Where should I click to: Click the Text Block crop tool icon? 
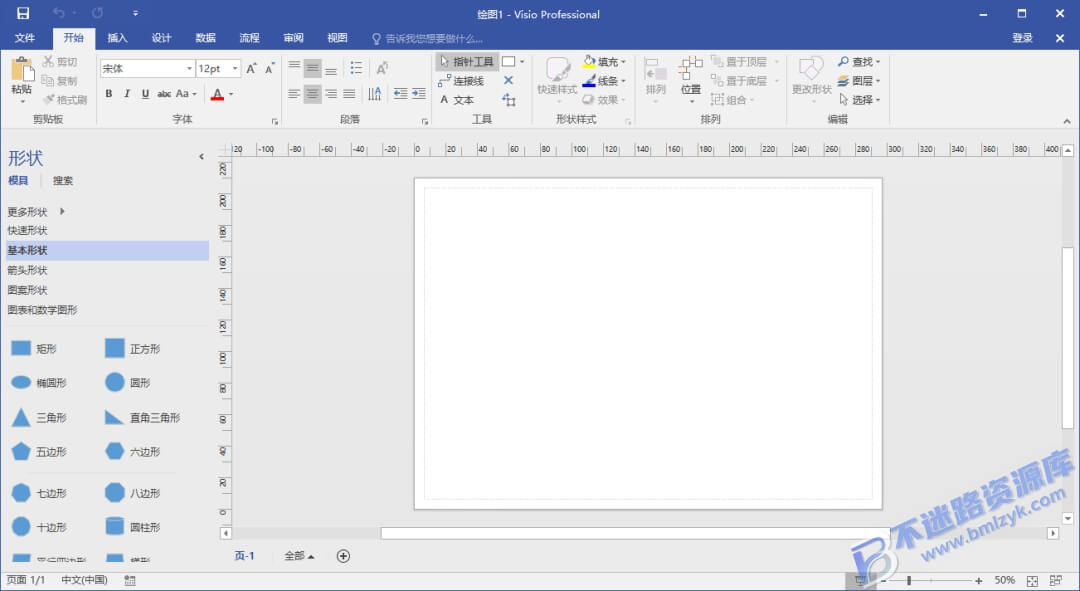[509, 101]
